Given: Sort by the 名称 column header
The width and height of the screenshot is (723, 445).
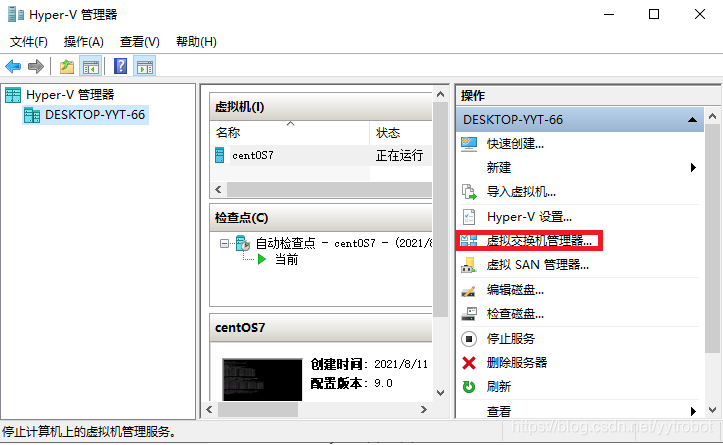Looking at the screenshot, I should coord(290,133).
